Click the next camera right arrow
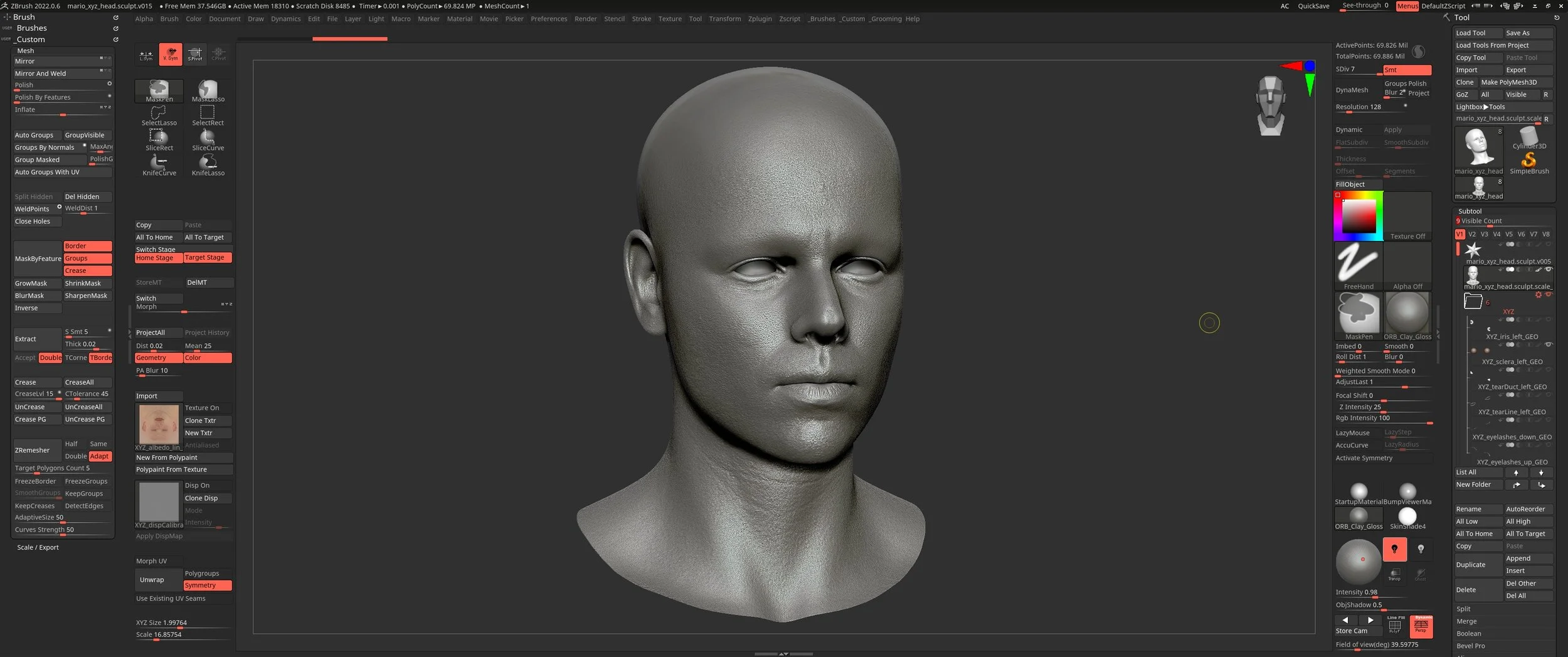This screenshot has height=657, width=1568. [1370, 620]
